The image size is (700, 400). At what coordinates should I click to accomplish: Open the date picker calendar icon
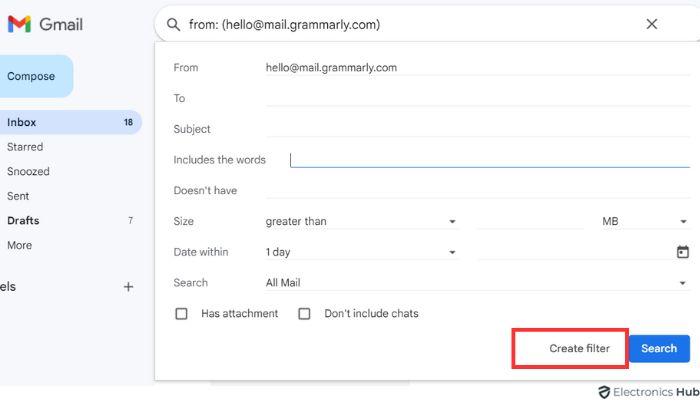pos(683,252)
